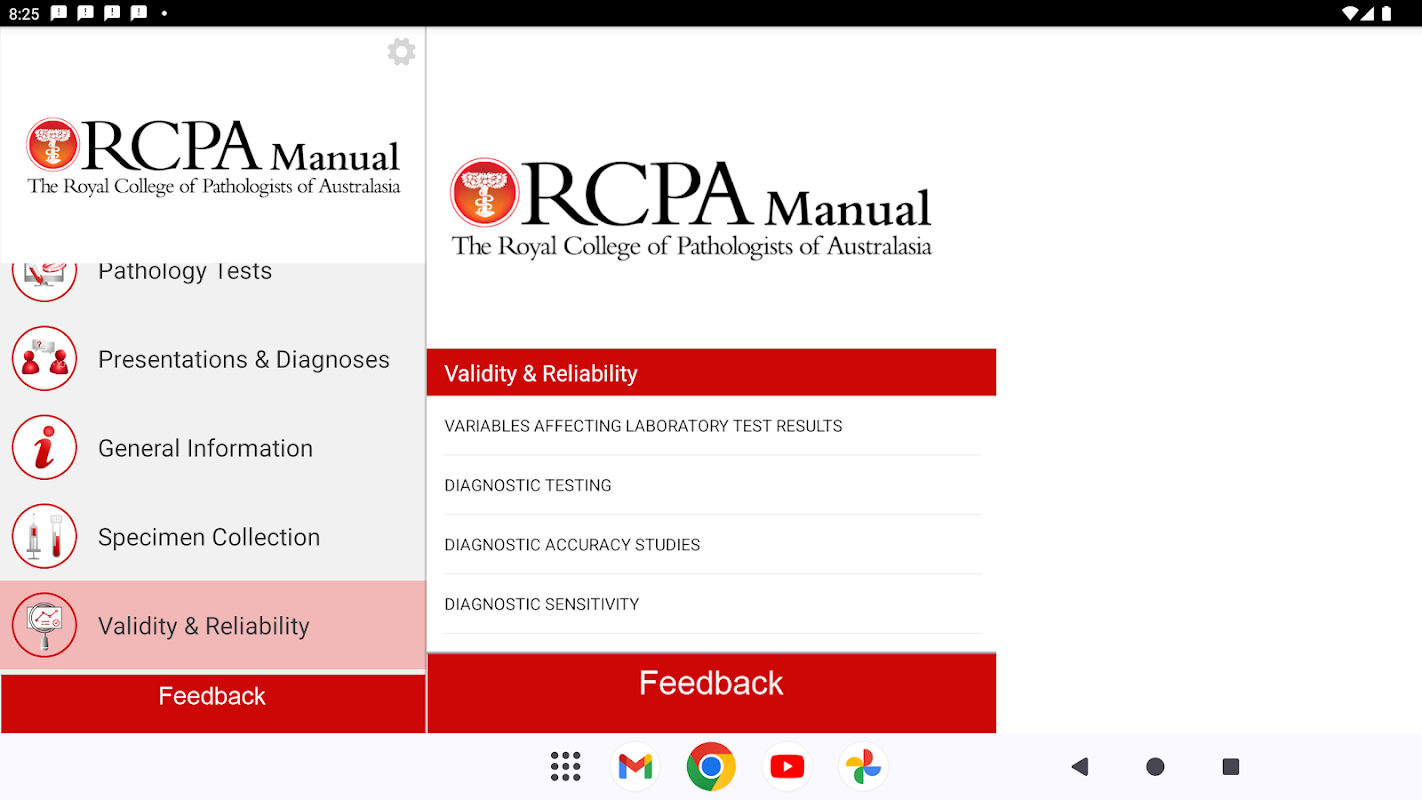This screenshot has height=800, width=1422.
Task: Select General Information menu item
Action: coord(213,448)
